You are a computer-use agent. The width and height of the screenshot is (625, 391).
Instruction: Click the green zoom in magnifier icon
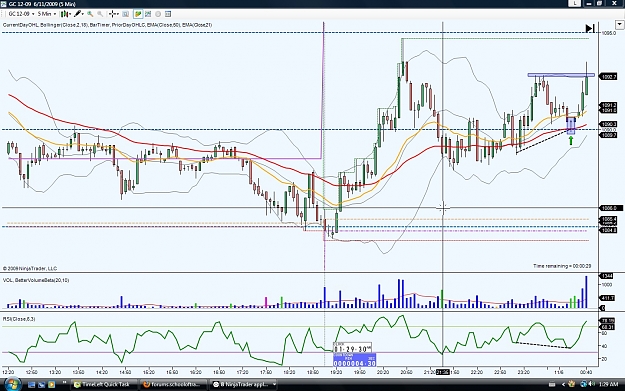pyautogui.click(x=90, y=14)
